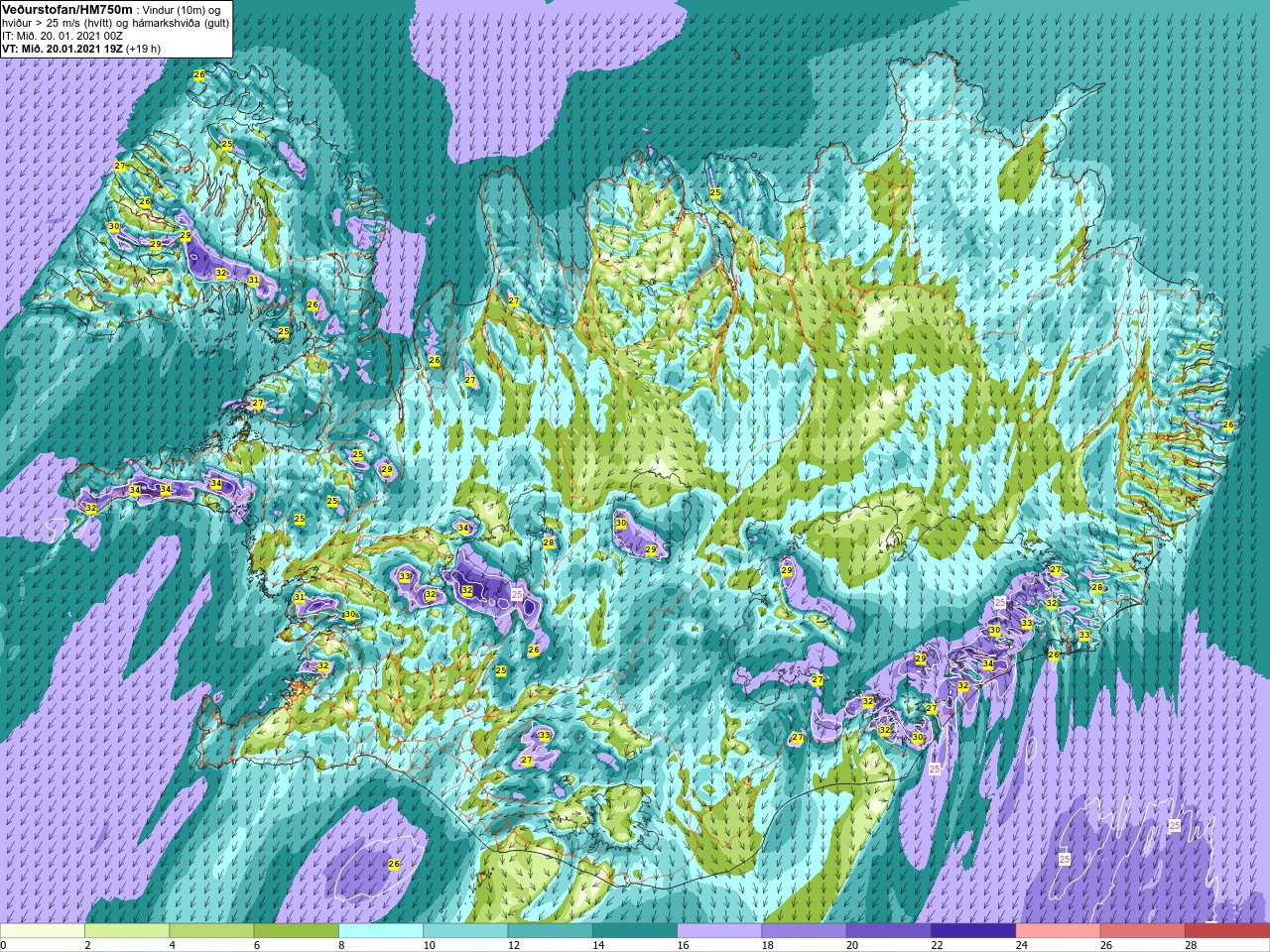Click the color scale tick label '8'
Viewport: 1270px width, 952px height.
point(342,945)
